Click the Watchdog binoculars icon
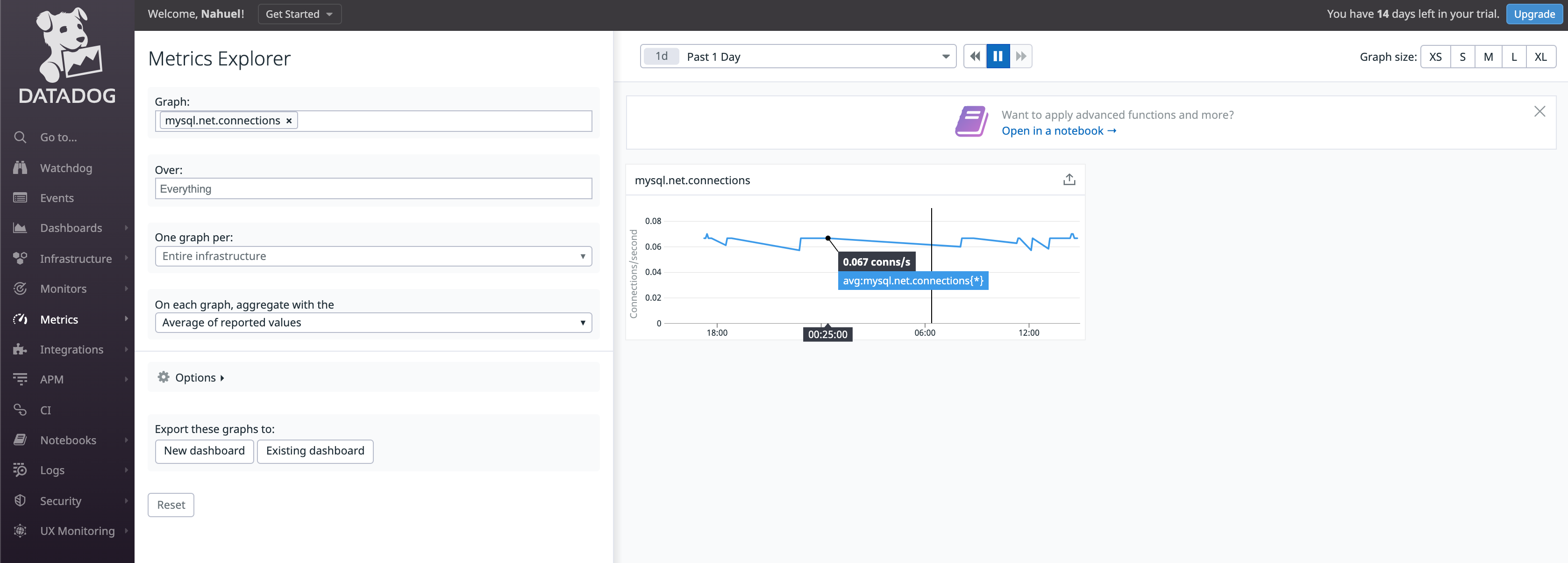Viewport: 1568px width, 563px height. tap(20, 167)
